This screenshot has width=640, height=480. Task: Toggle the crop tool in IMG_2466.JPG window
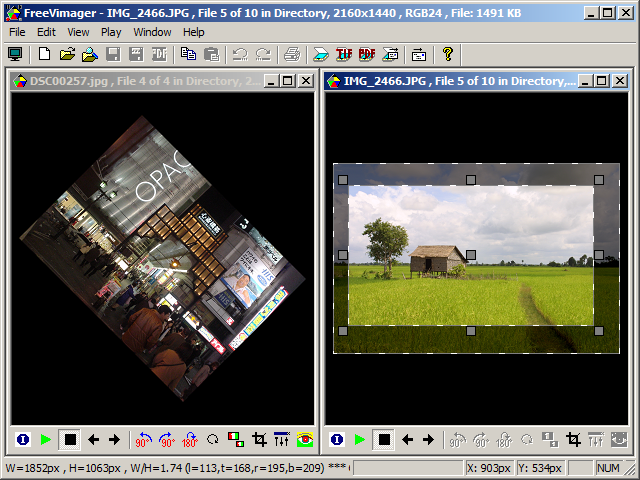(x=573, y=439)
